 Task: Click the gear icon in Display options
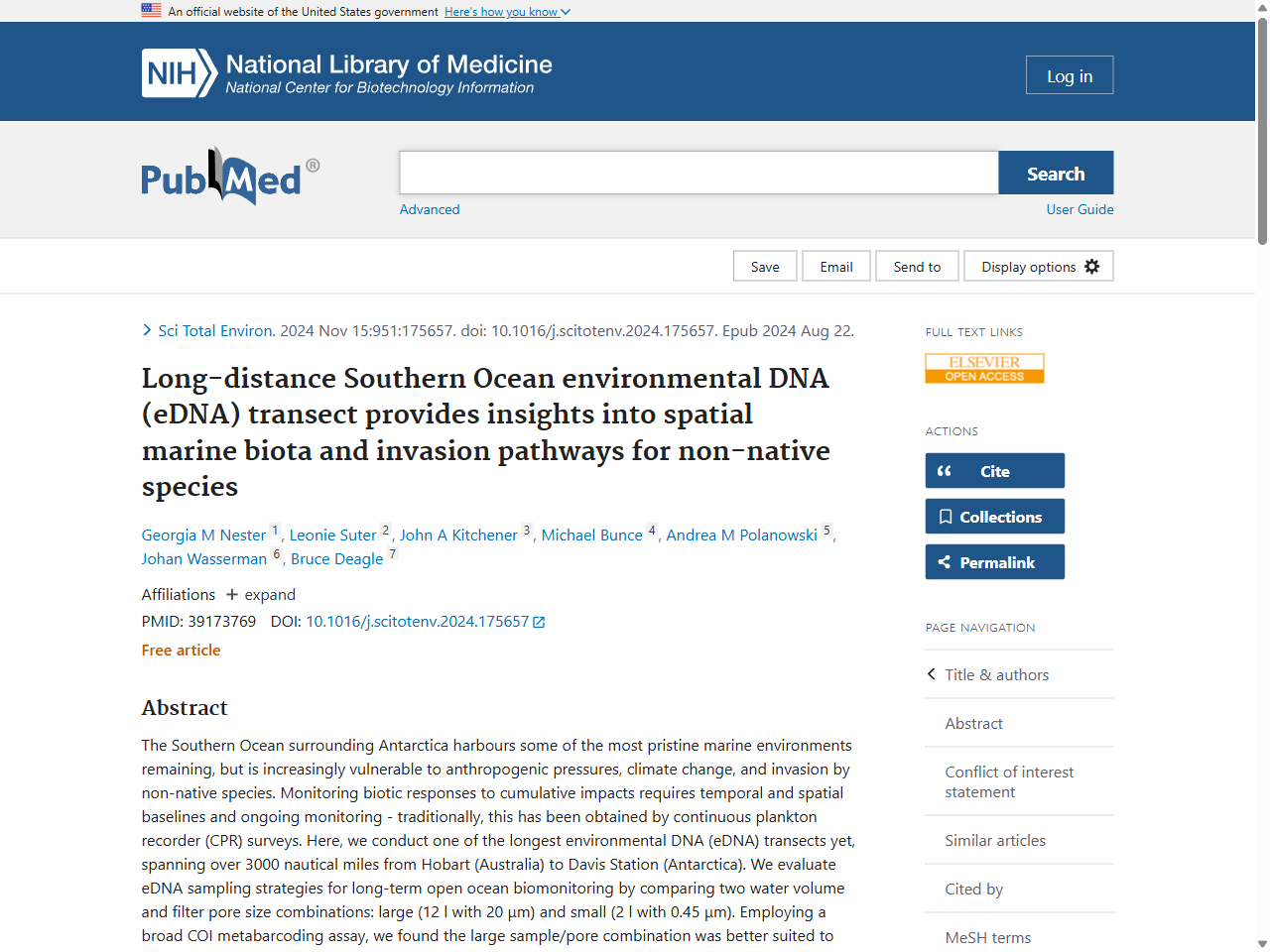click(1092, 267)
